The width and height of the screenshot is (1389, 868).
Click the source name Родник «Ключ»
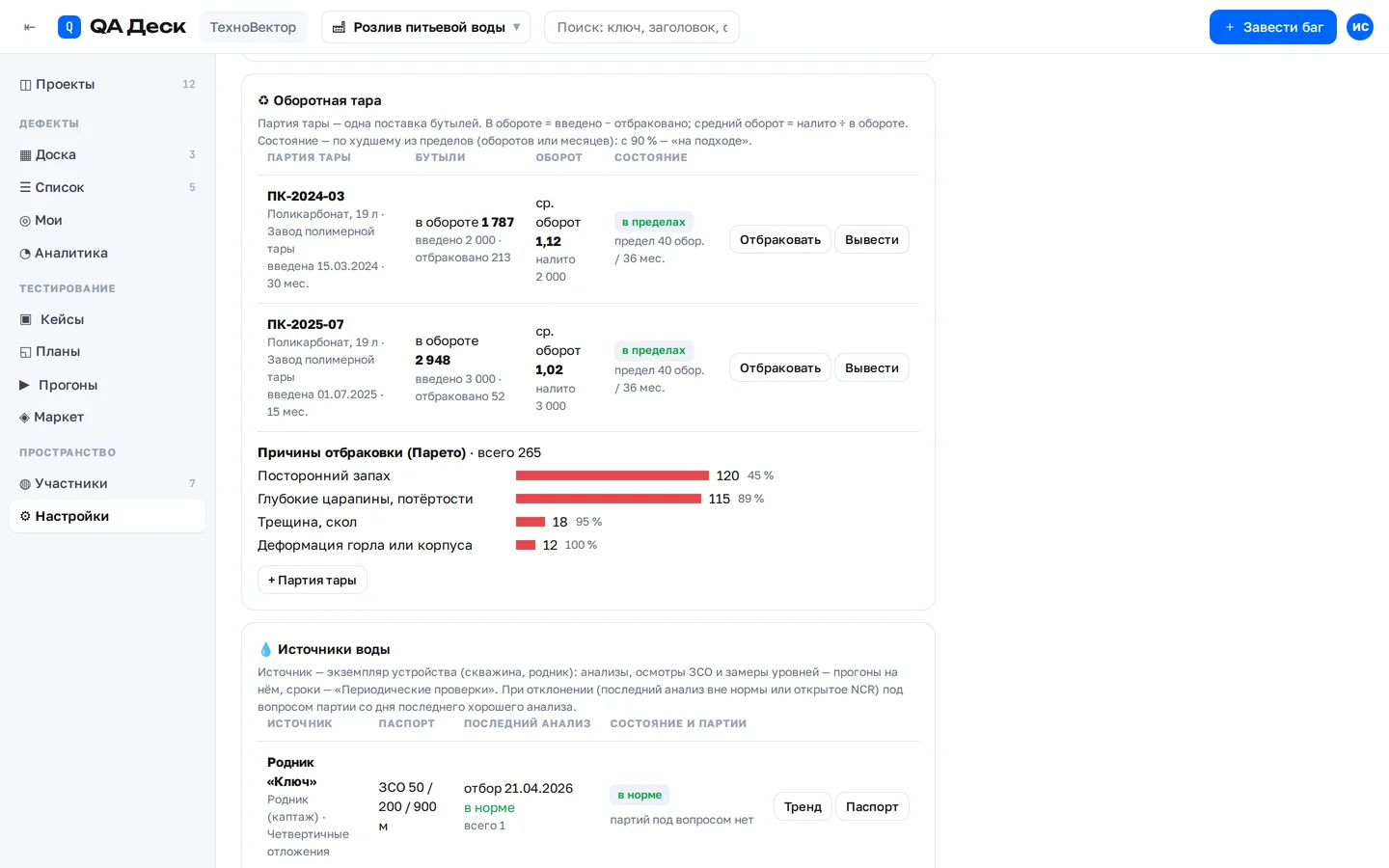click(x=292, y=772)
